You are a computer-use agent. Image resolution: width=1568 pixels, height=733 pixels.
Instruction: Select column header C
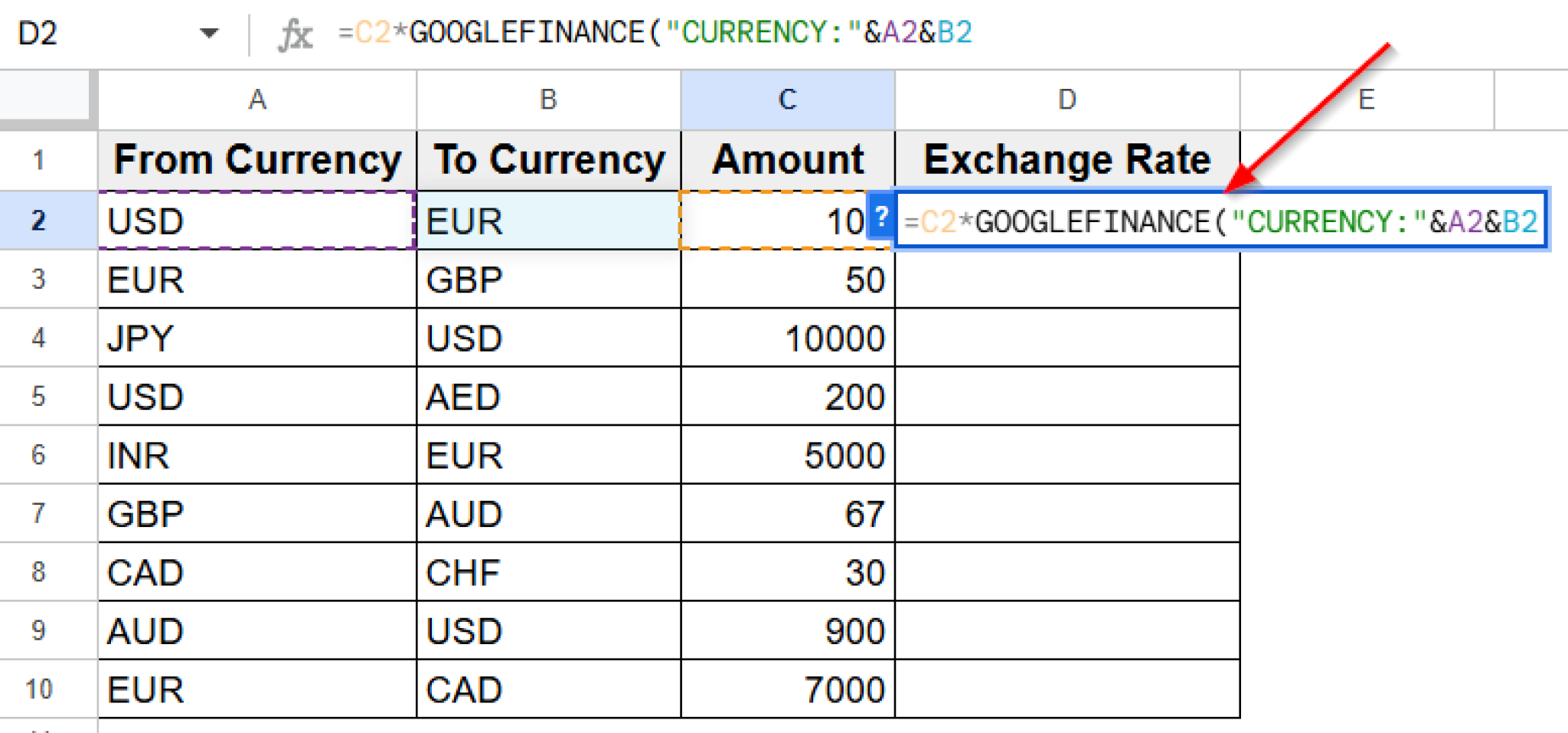[x=786, y=99]
